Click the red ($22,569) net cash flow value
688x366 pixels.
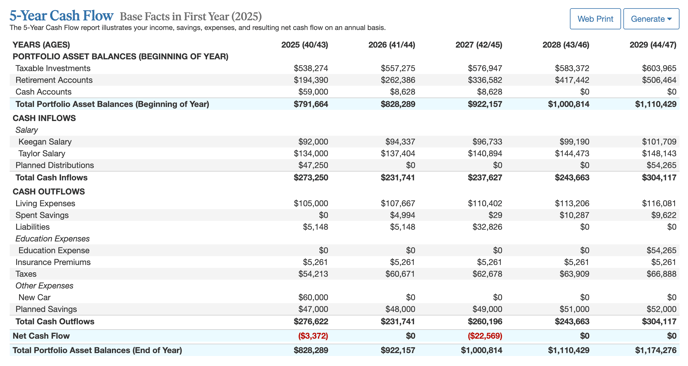pos(485,336)
